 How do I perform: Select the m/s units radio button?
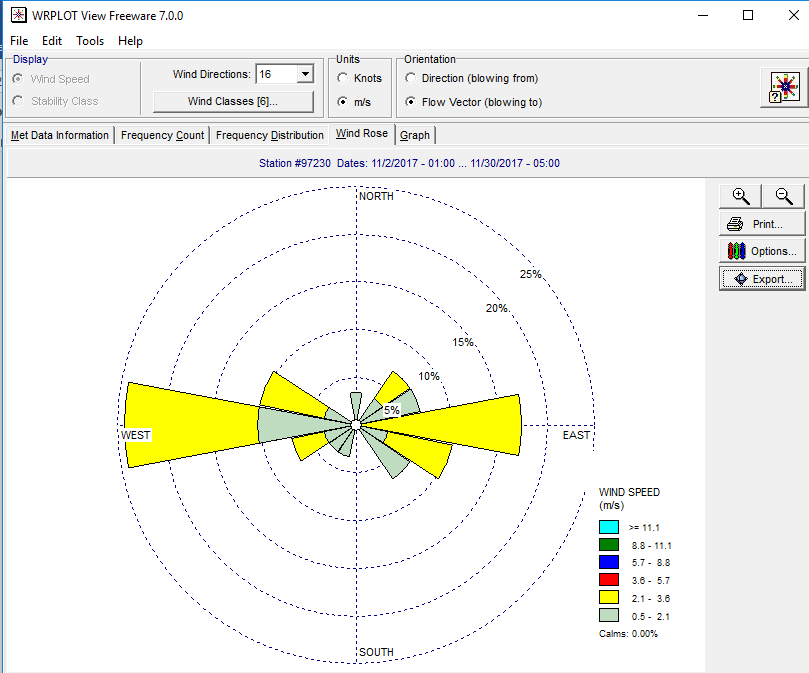pos(343,102)
